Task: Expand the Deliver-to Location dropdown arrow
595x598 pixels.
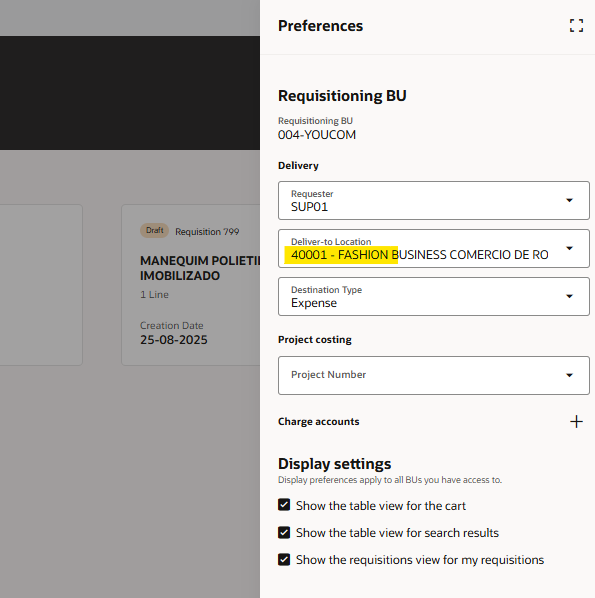Action: coord(569,248)
